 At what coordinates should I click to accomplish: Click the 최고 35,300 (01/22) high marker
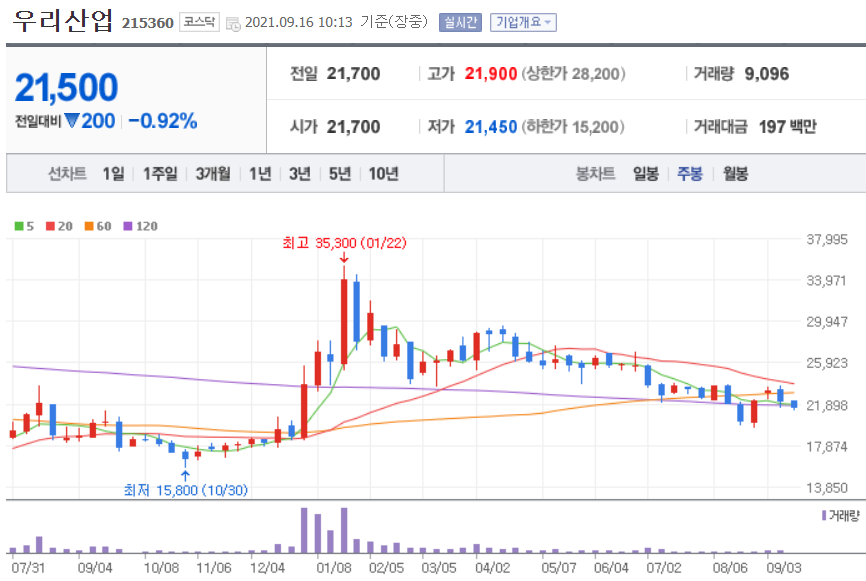pos(344,243)
